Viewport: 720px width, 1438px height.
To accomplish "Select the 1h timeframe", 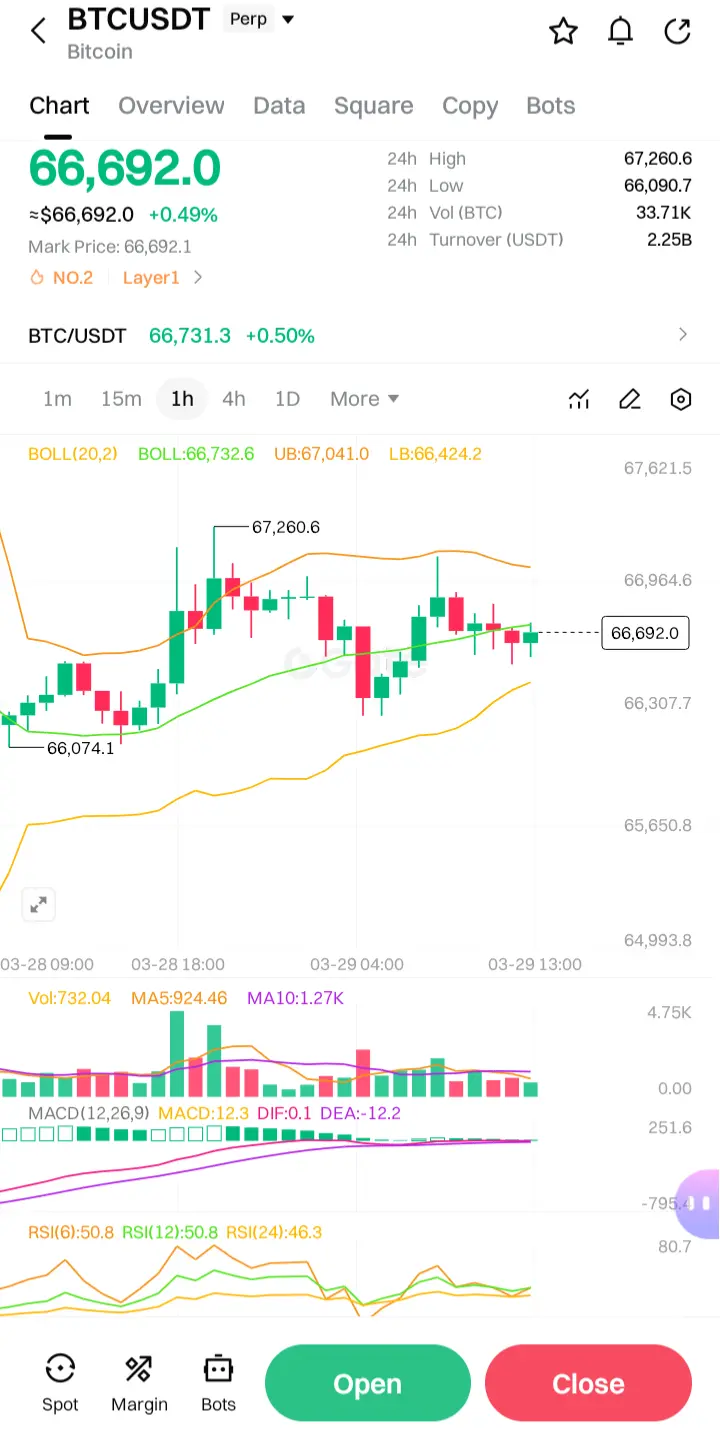I will coord(182,399).
